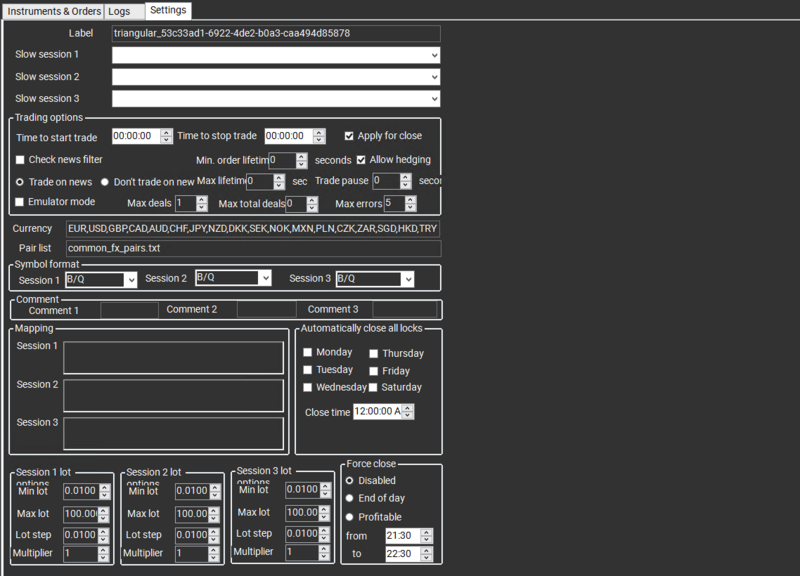The width and height of the screenshot is (800, 576).
Task: Select the Don't trade on news option
Action: pyautogui.click(x=105, y=180)
